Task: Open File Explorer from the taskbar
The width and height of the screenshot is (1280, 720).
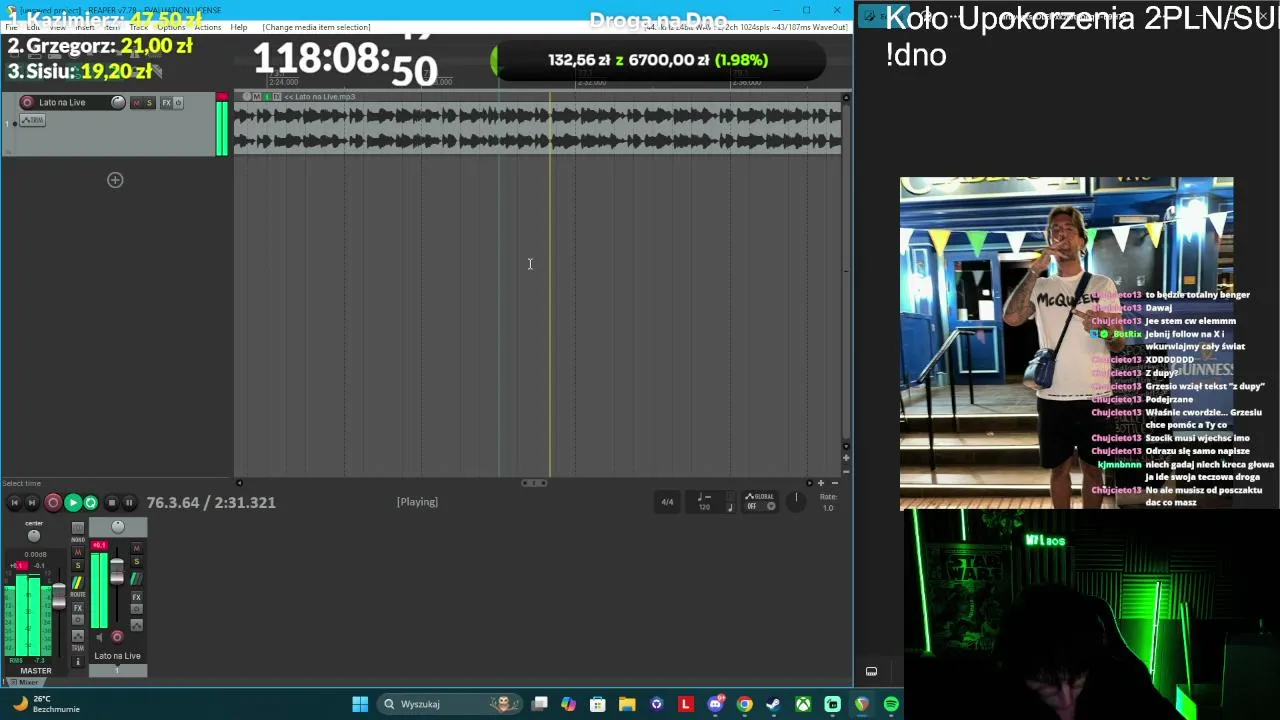Action: click(x=627, y=704)
